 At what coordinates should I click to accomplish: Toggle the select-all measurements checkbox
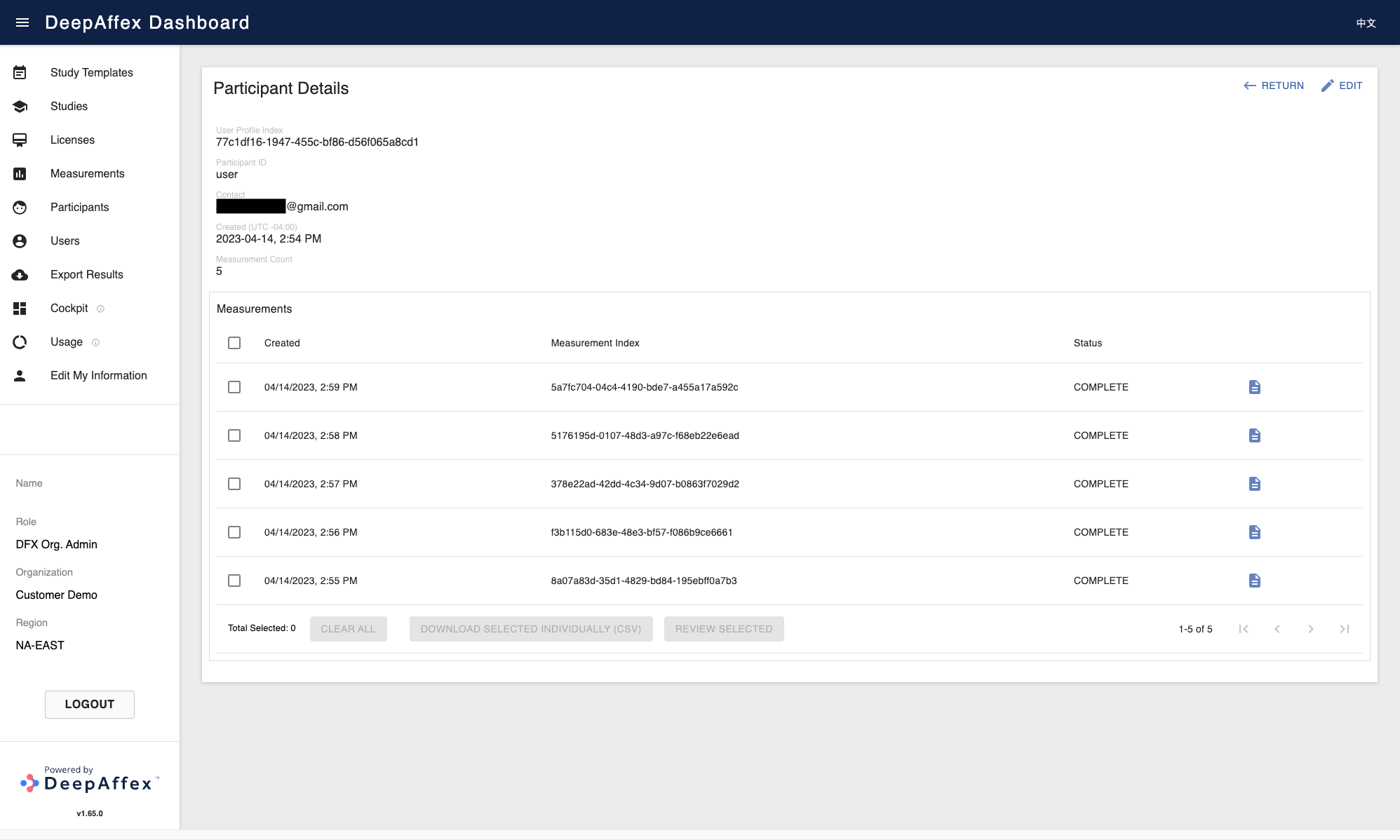point(234,343)
